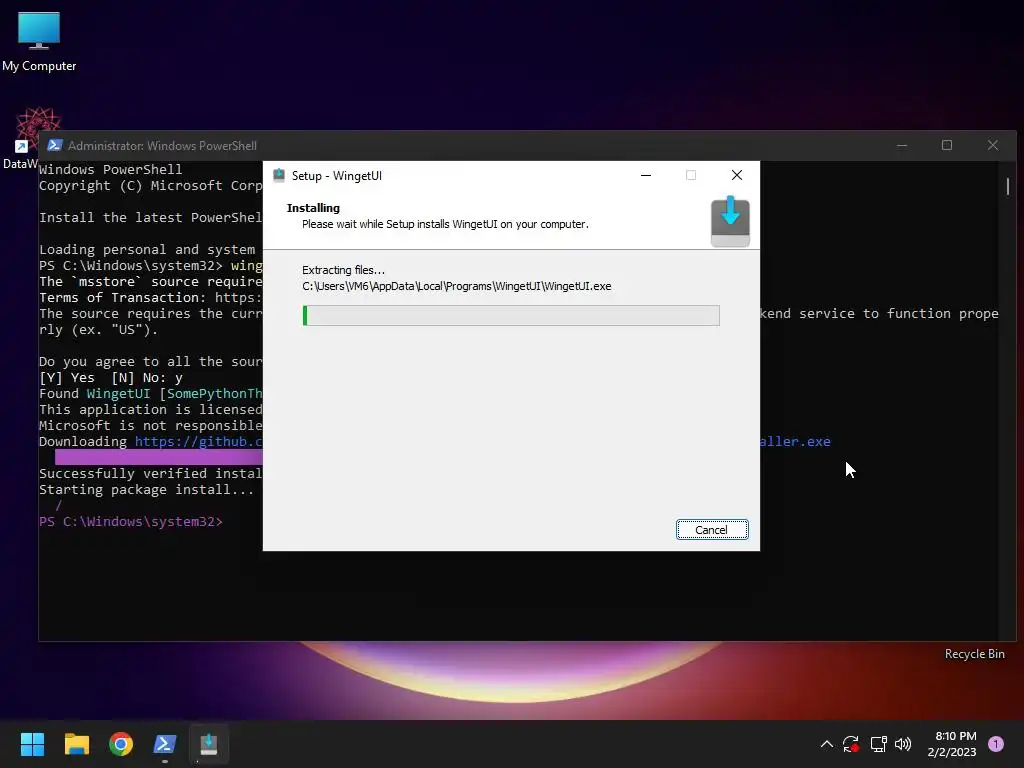Cancel the WingetUI installation
1024x768 pixels.
712,530
